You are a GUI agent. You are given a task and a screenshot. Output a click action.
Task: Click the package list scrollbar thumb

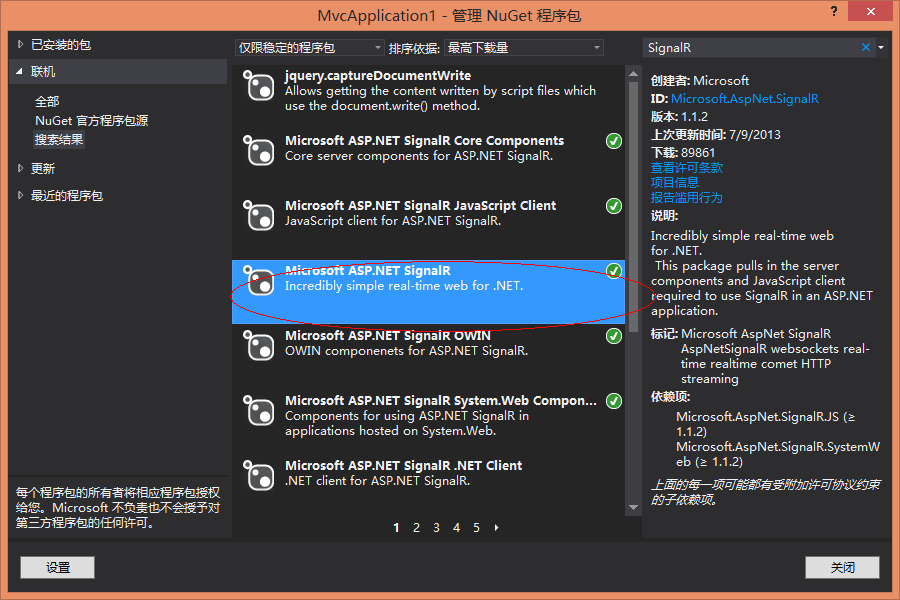[634, 207]
